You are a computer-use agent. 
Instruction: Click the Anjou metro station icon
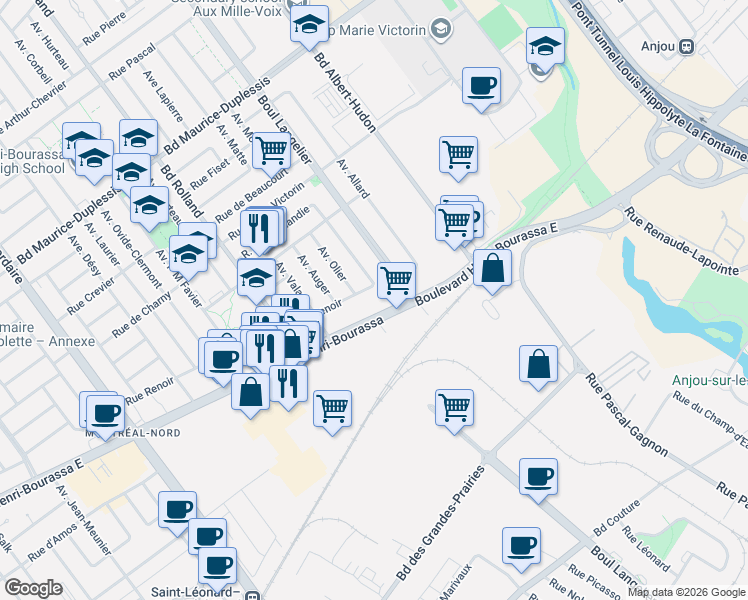[x=686, y=46]
